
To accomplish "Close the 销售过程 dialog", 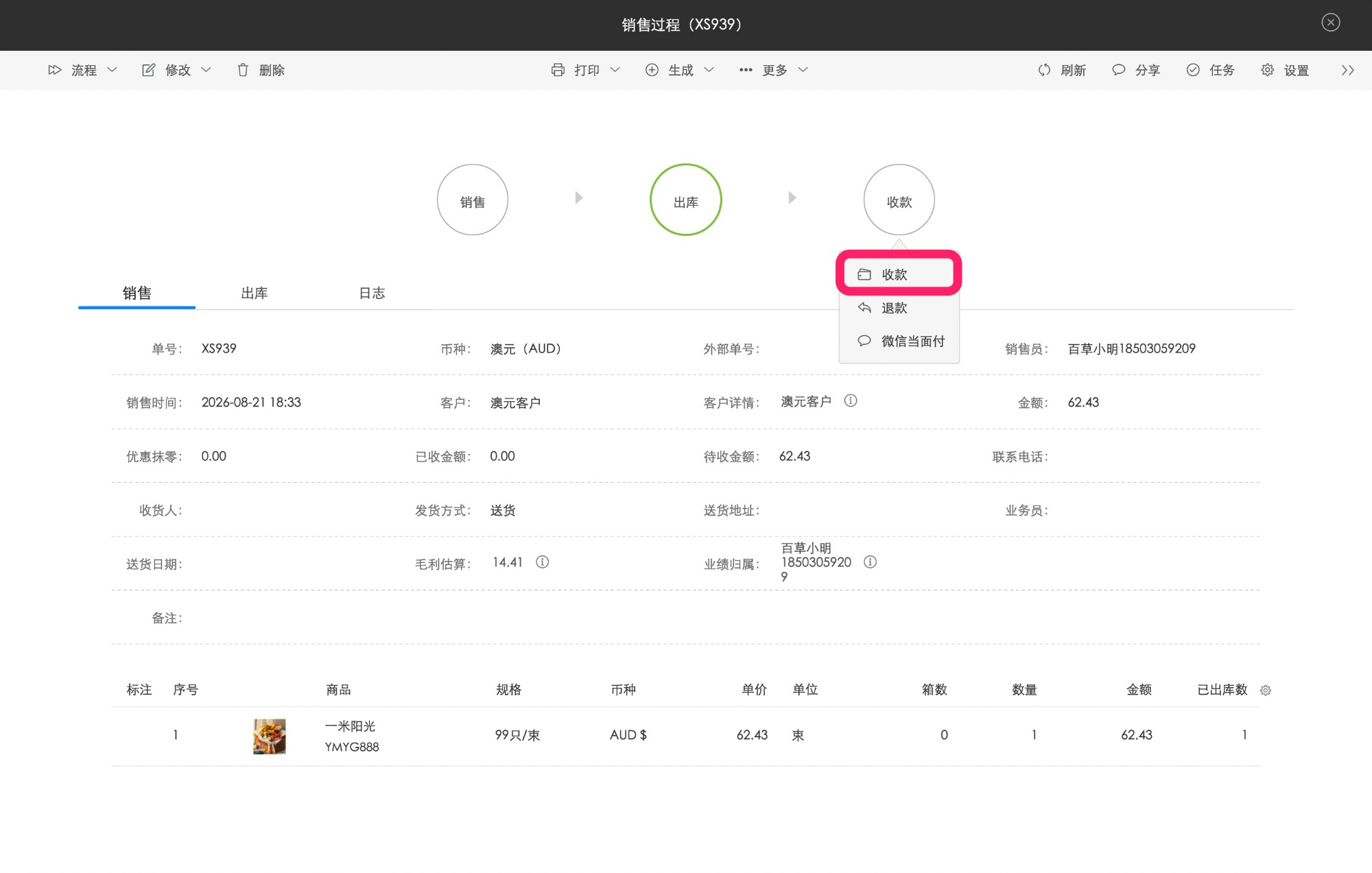I will coord(1331,23).
